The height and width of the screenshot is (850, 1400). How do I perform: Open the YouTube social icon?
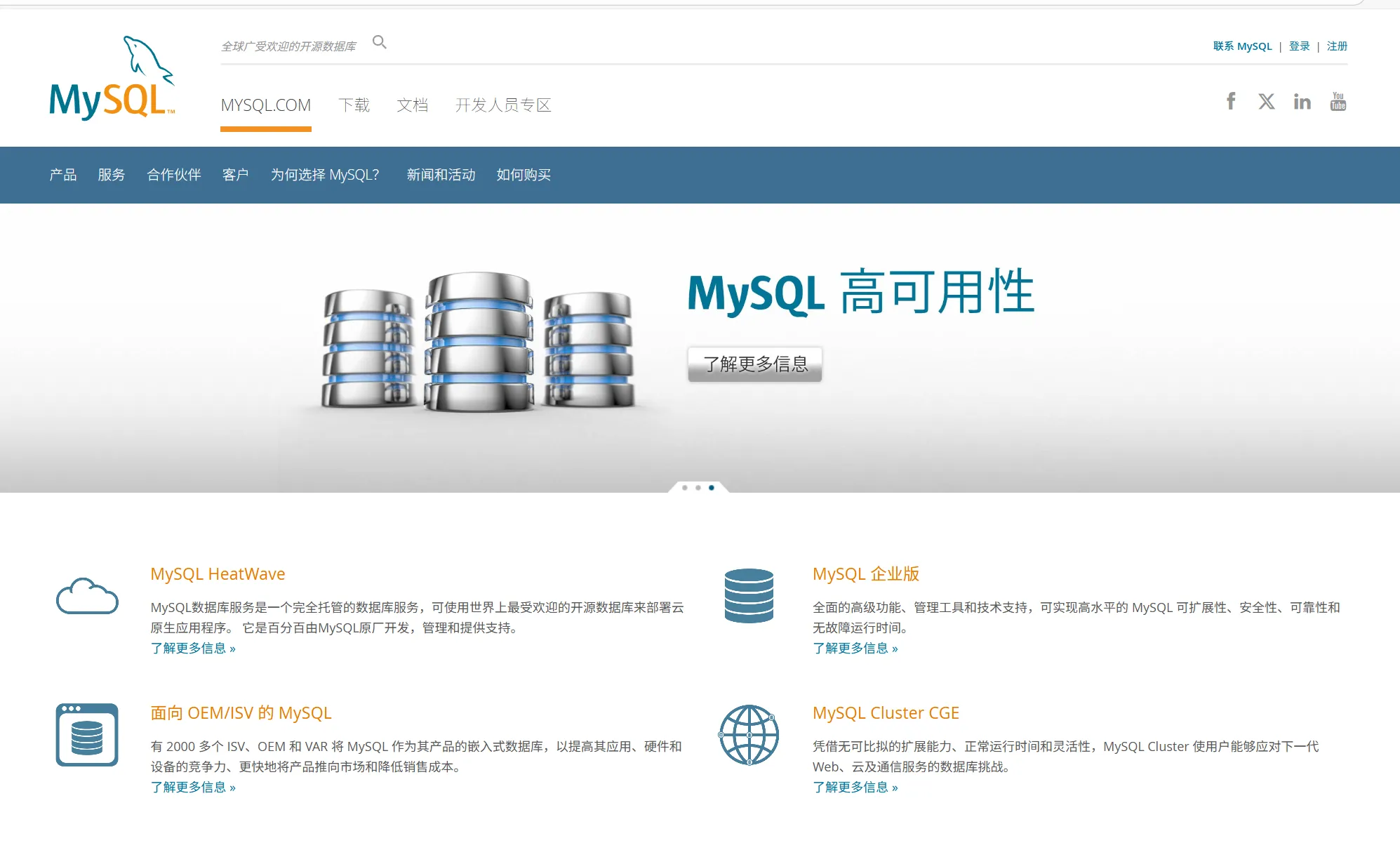pyautogui.click(x=1338, y=101)
